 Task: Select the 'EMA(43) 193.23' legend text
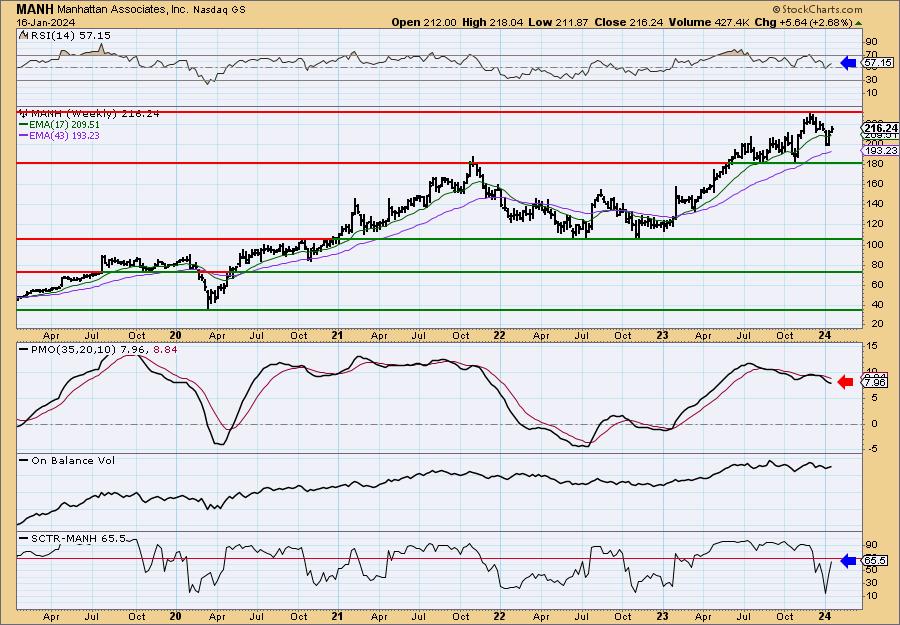point(64,135)
